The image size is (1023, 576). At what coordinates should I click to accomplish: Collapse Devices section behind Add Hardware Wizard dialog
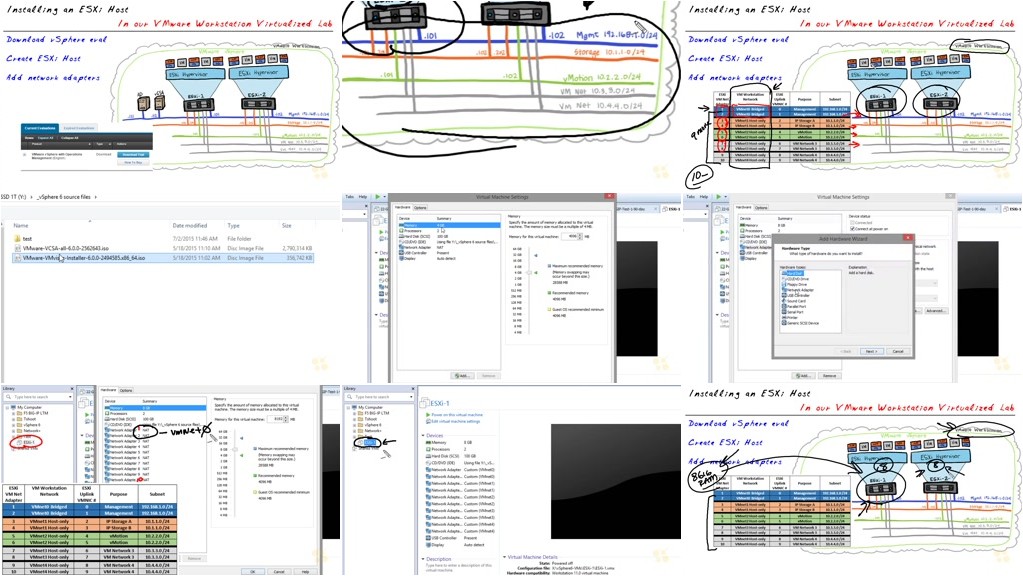click(x=718, y=252)
